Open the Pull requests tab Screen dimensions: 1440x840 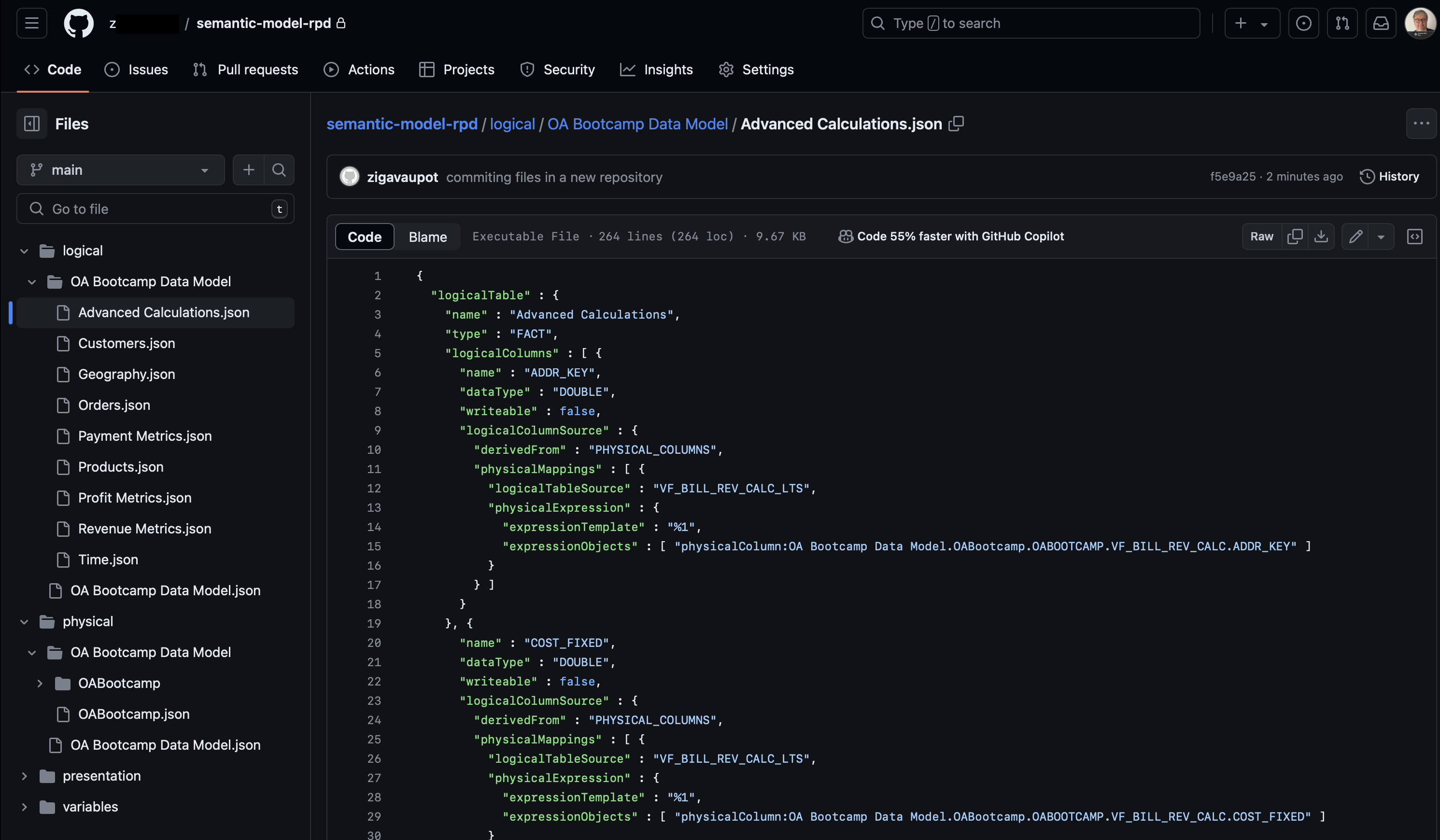[x=246, y=70]
